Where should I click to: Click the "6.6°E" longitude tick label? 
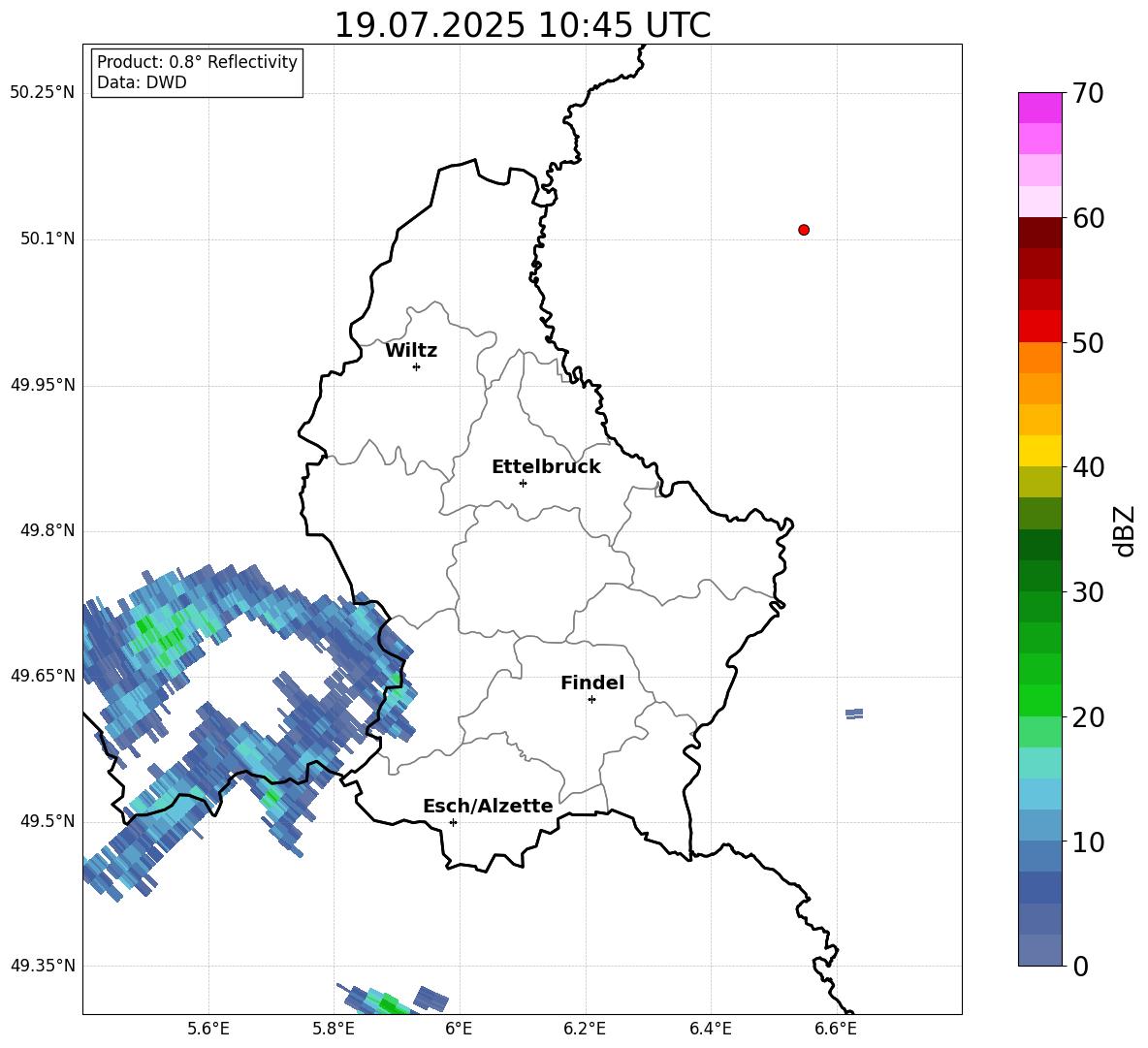(x=836, y=1029)
